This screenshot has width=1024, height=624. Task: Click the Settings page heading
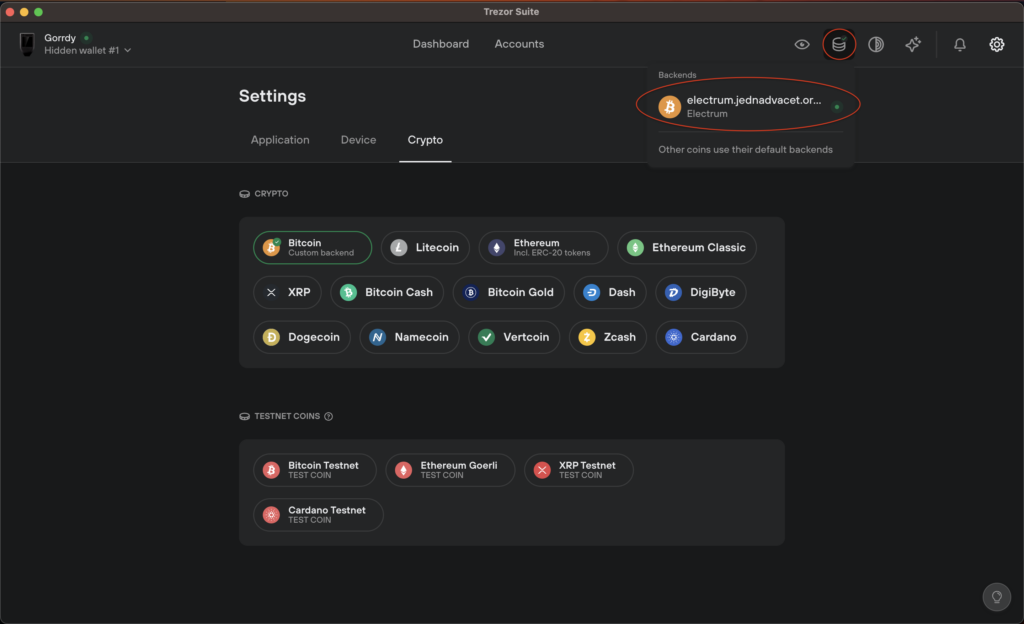point(272,96)
